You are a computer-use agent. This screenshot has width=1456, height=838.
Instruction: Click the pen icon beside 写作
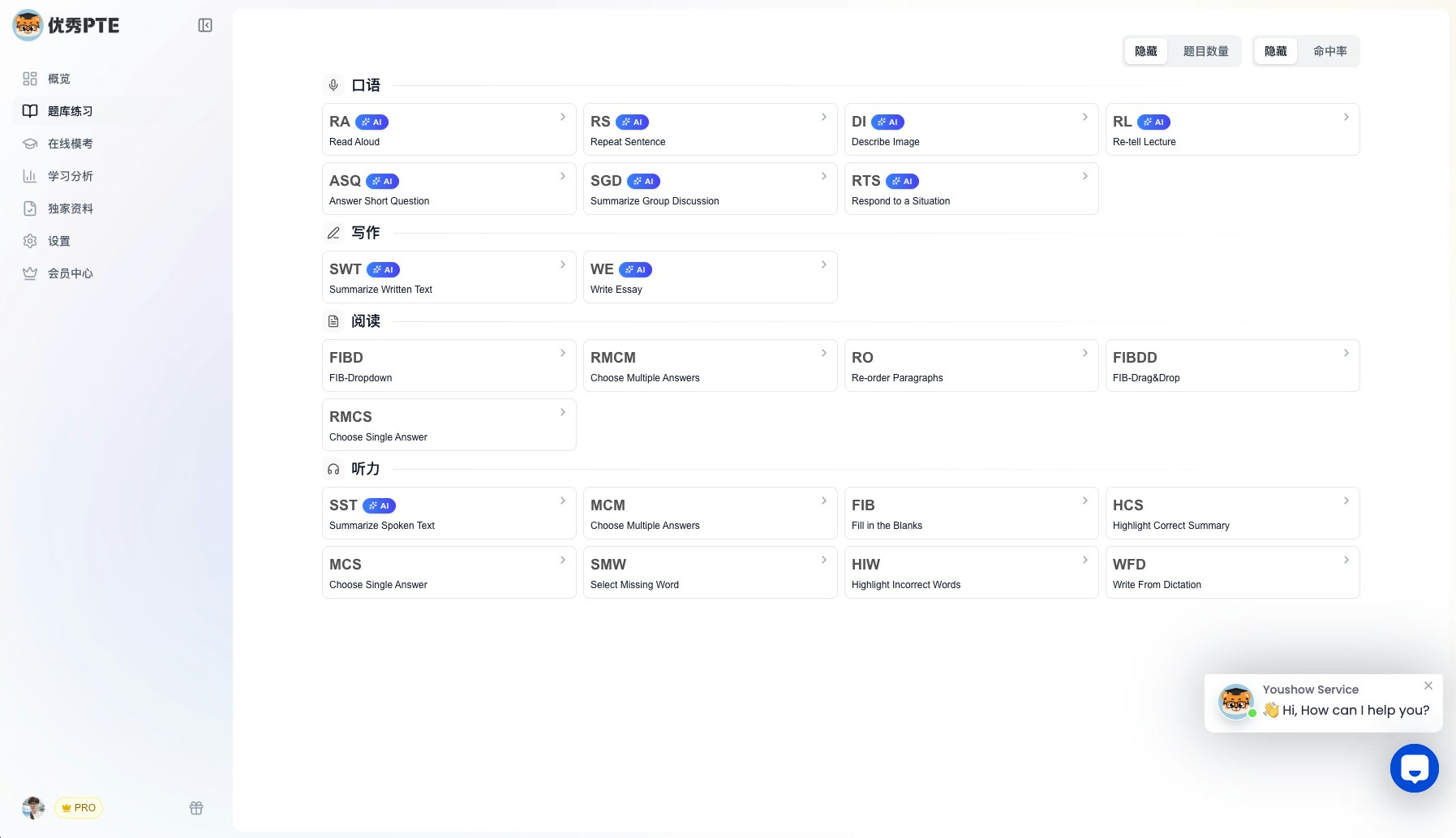point(333,233)
